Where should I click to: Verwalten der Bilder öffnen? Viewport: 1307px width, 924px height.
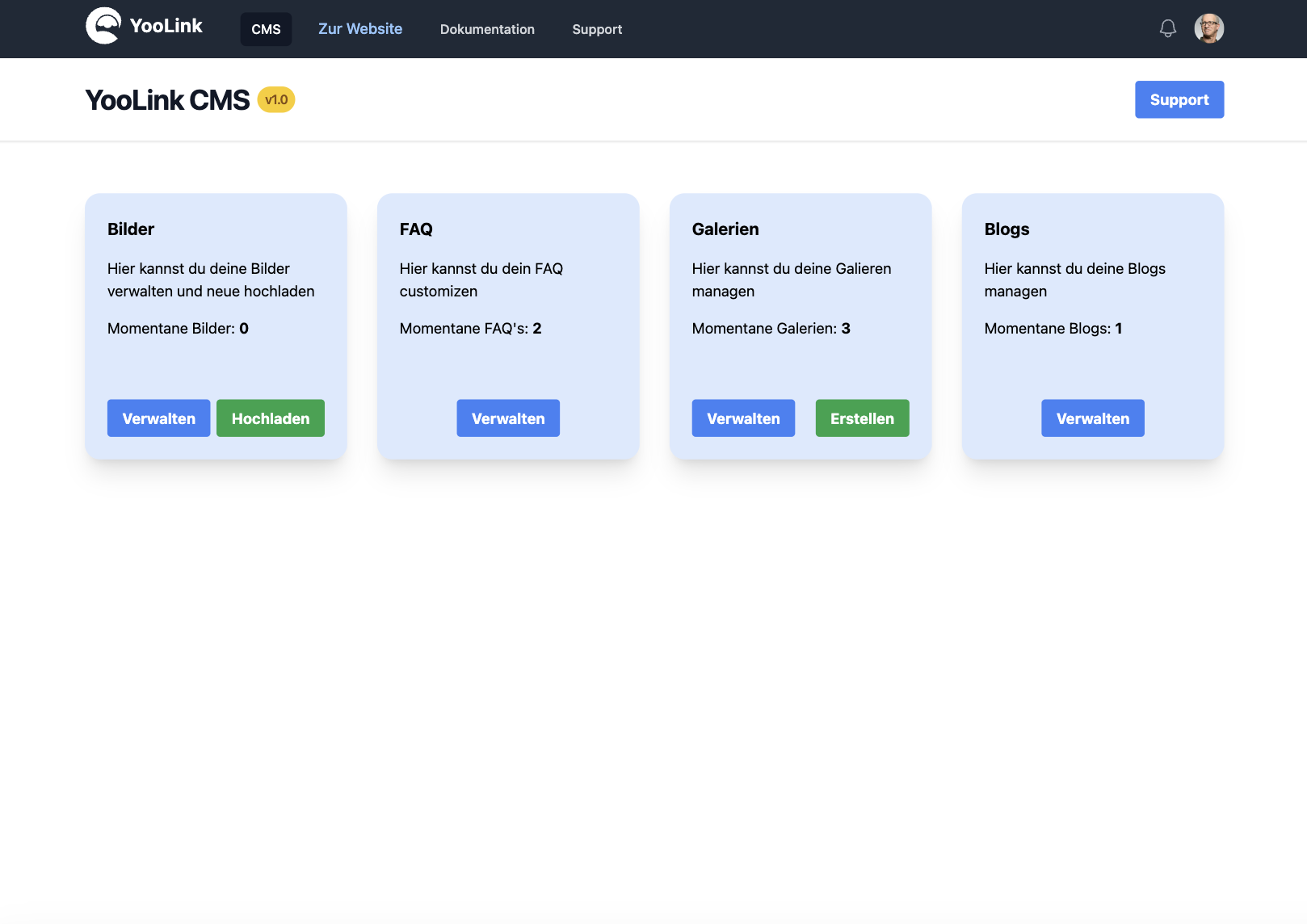pyautogui.click(x=158, y=418)
